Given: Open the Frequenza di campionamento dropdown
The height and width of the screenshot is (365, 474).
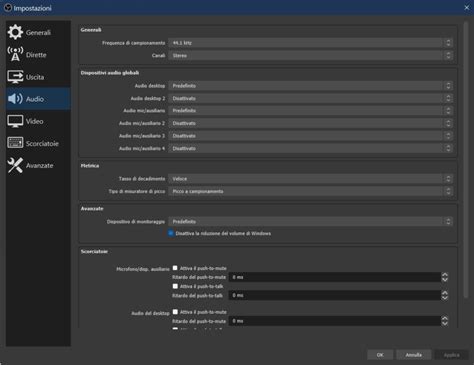Looking at the screenshot, I should [310, 43].
